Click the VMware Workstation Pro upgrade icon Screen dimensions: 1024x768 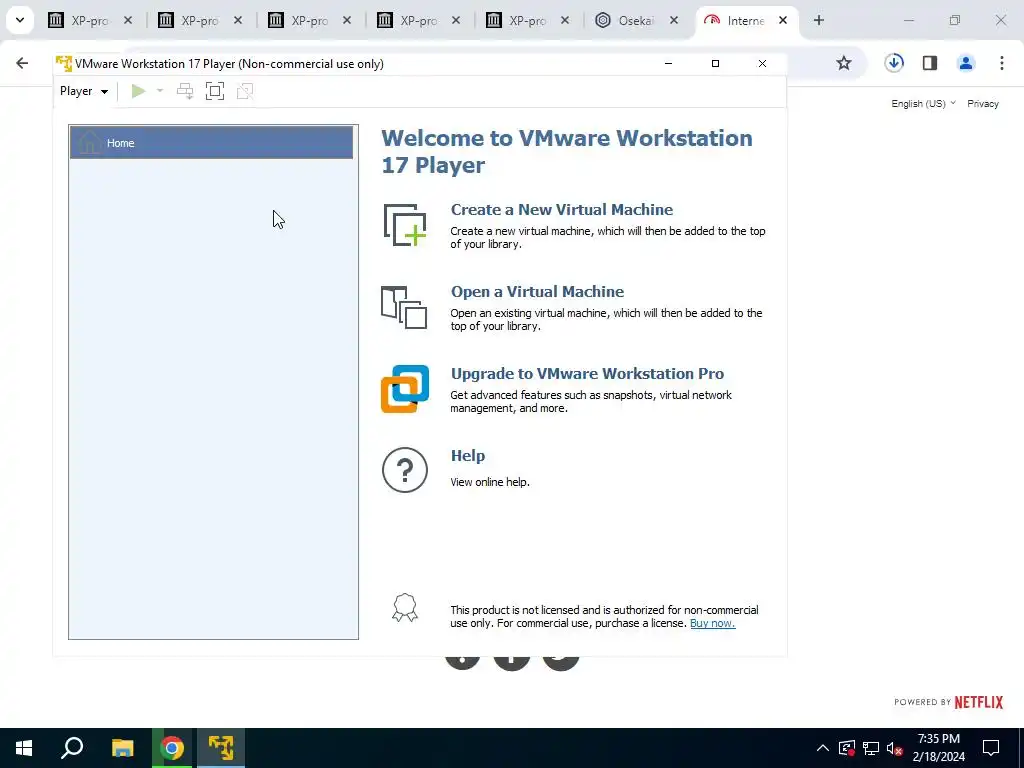[x=405, y=389]
